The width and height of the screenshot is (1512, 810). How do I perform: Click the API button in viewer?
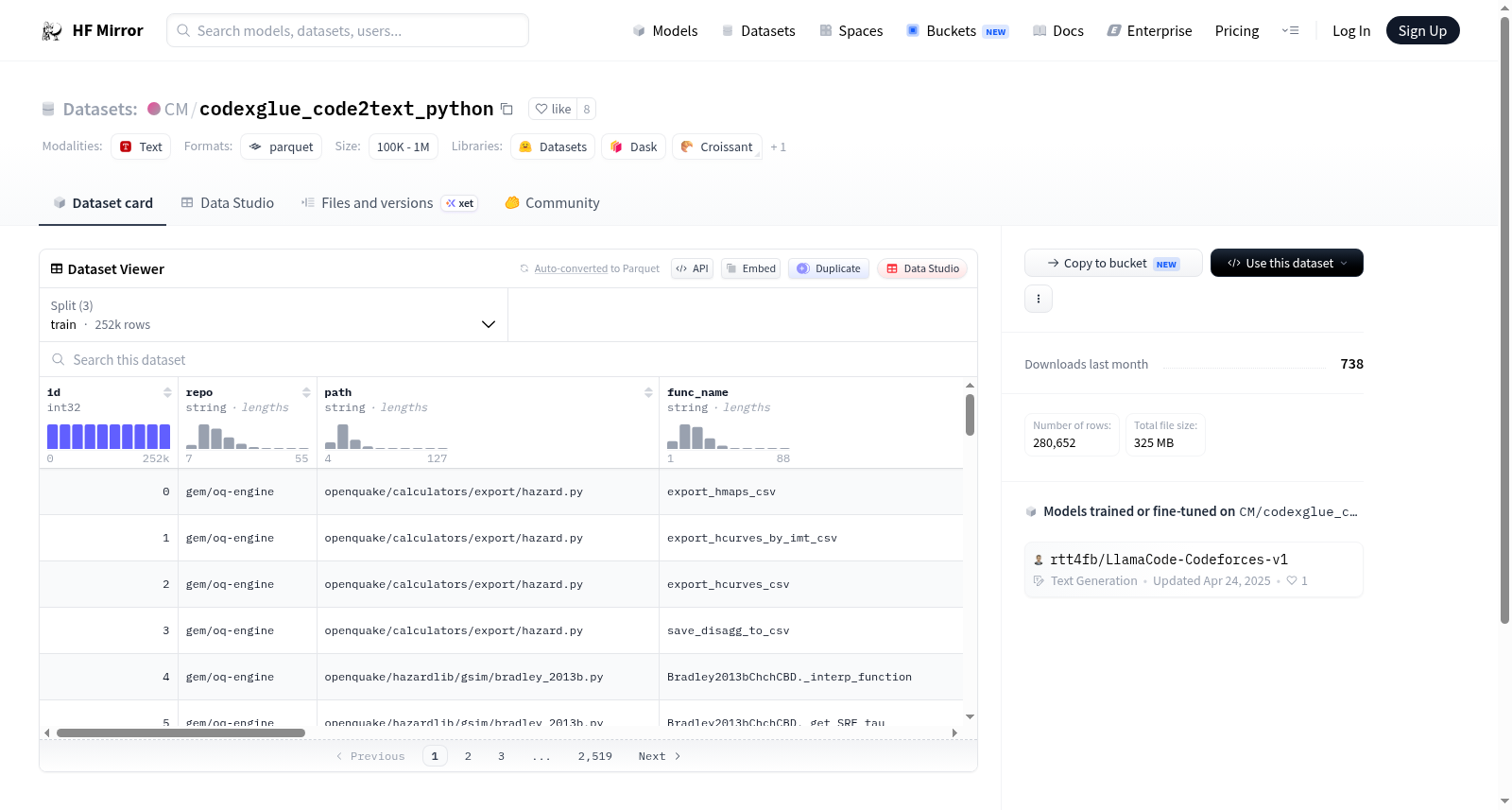click(692, 268)
